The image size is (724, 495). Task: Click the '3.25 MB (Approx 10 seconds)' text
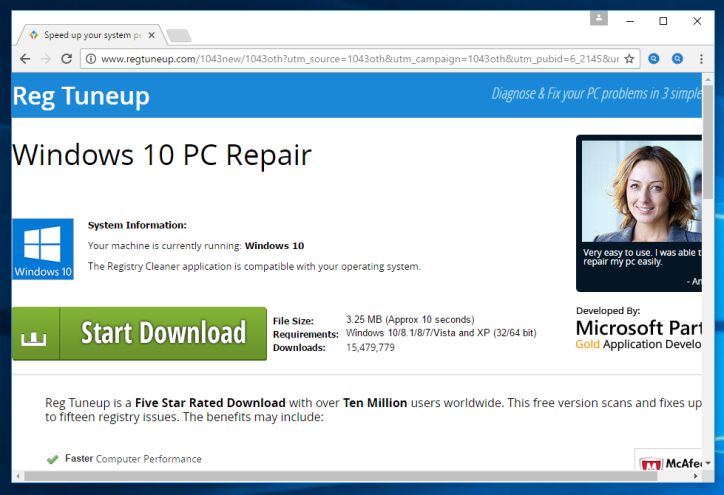click(410, 320)
